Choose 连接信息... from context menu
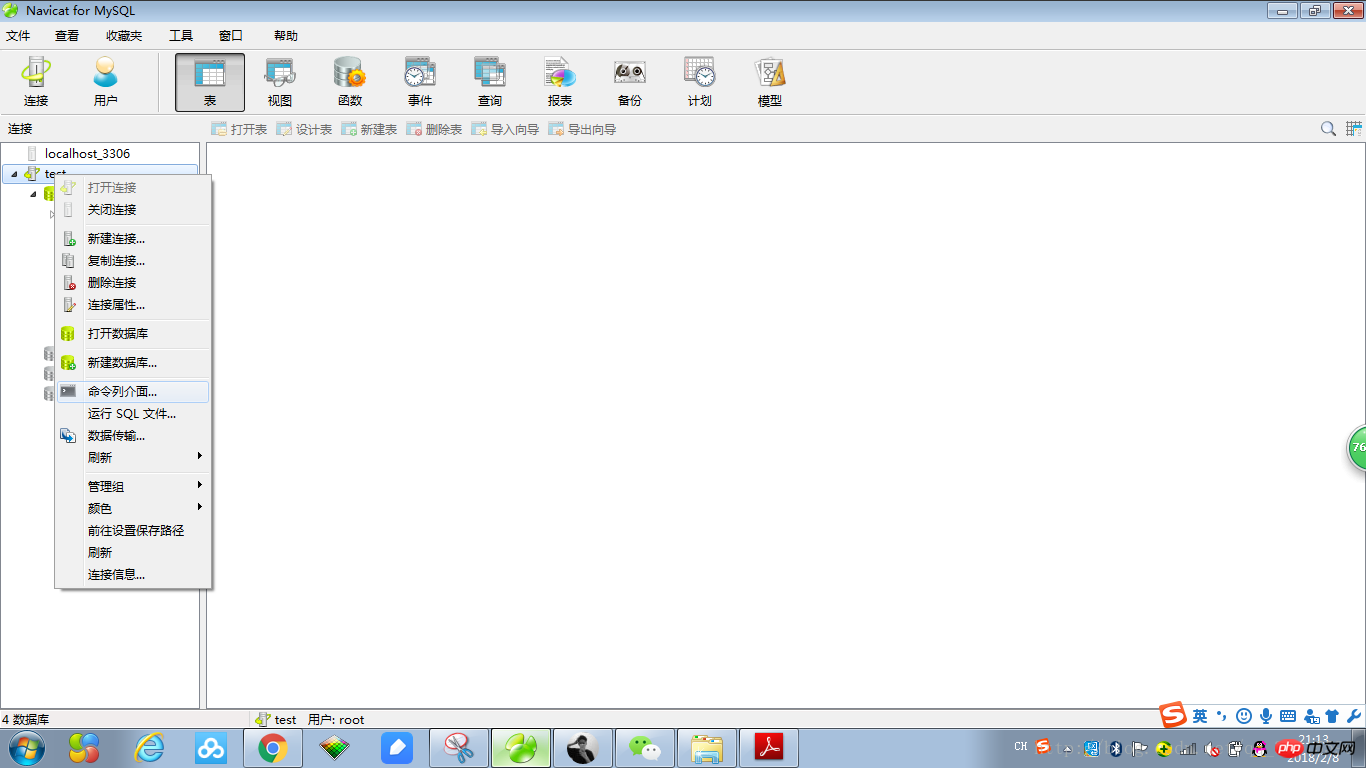1366x768 pixels. 133,575
